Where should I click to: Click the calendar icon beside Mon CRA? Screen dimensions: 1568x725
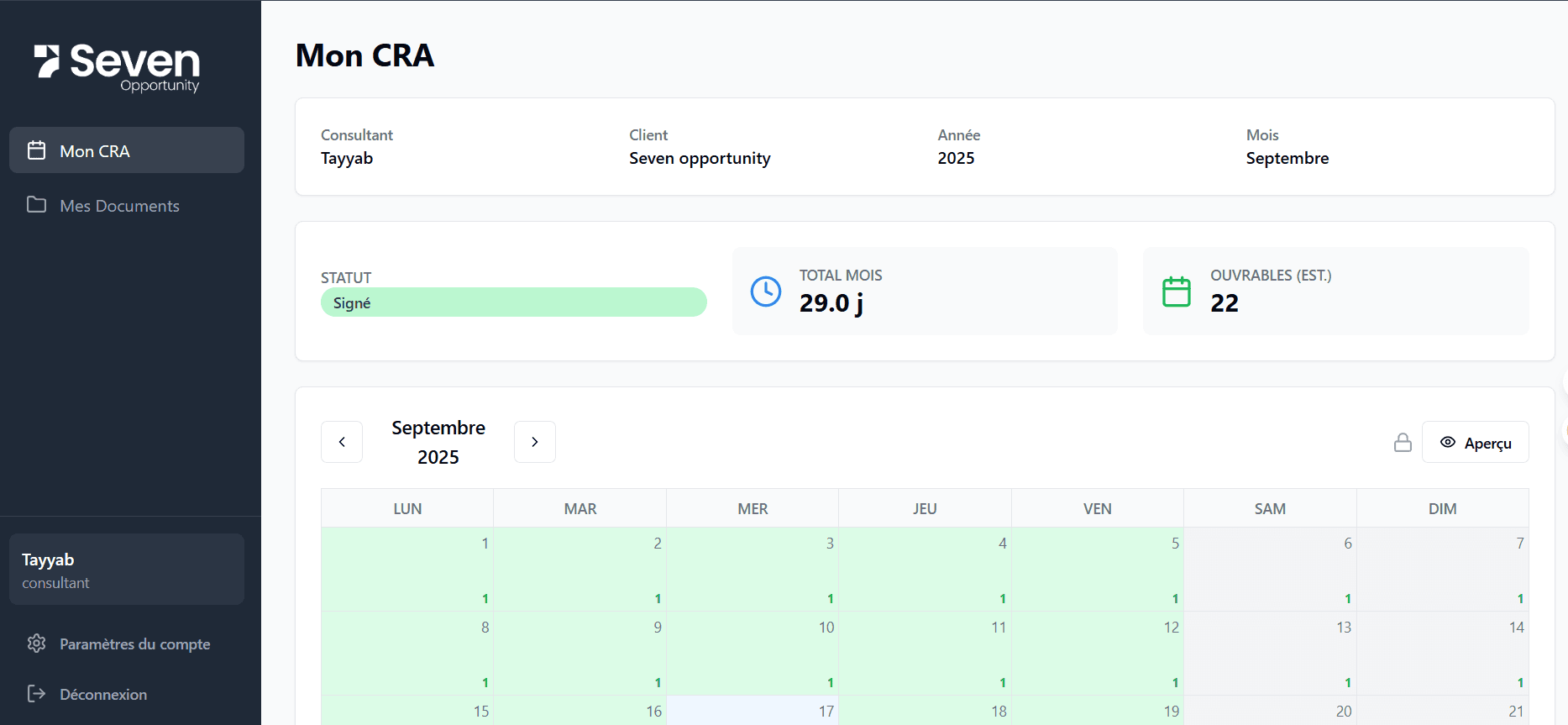tap(36, 150)
